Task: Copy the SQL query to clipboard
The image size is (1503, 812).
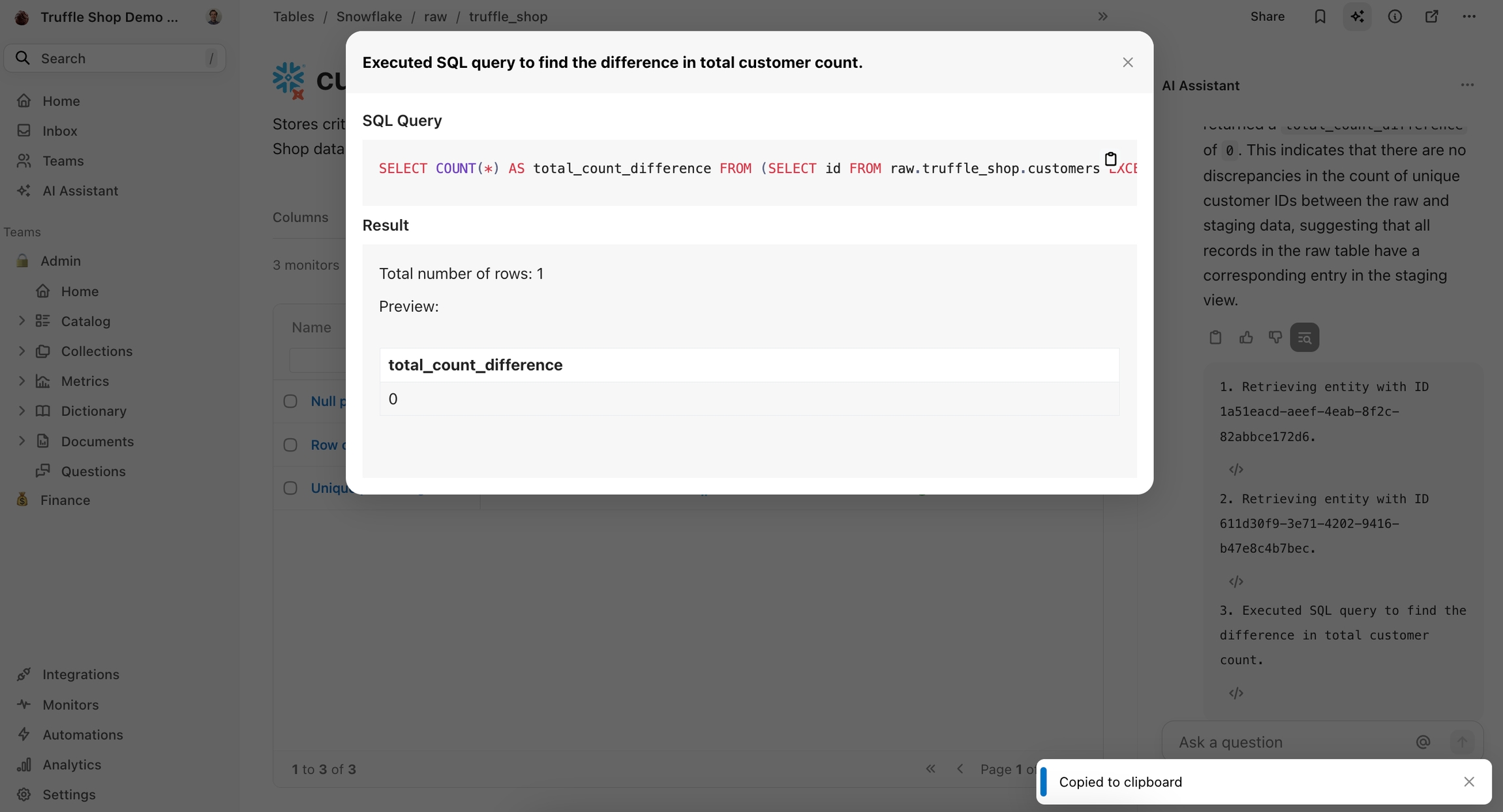Action: 1110,158
